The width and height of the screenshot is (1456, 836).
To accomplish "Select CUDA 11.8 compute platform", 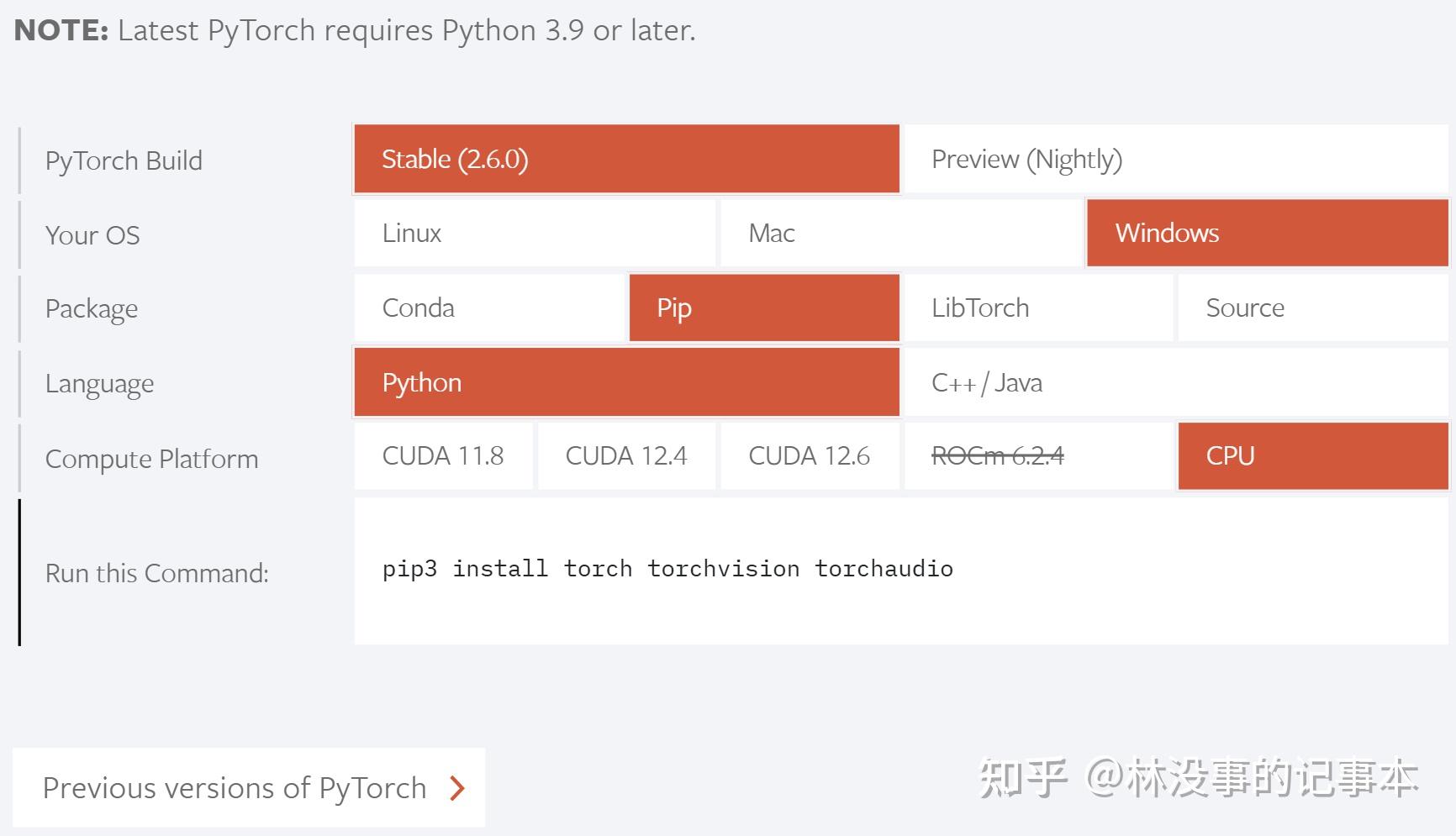I will (444, 455).
